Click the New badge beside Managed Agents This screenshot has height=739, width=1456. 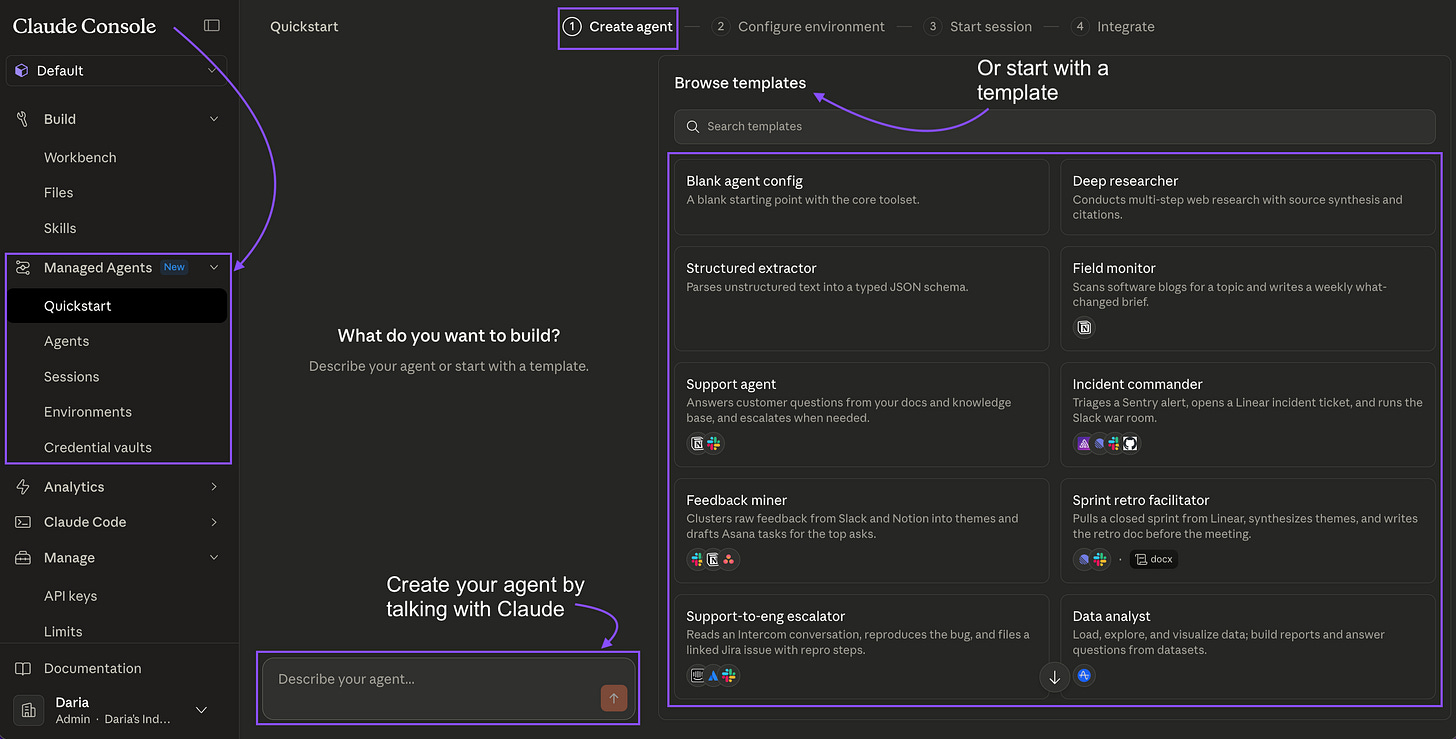175,267
